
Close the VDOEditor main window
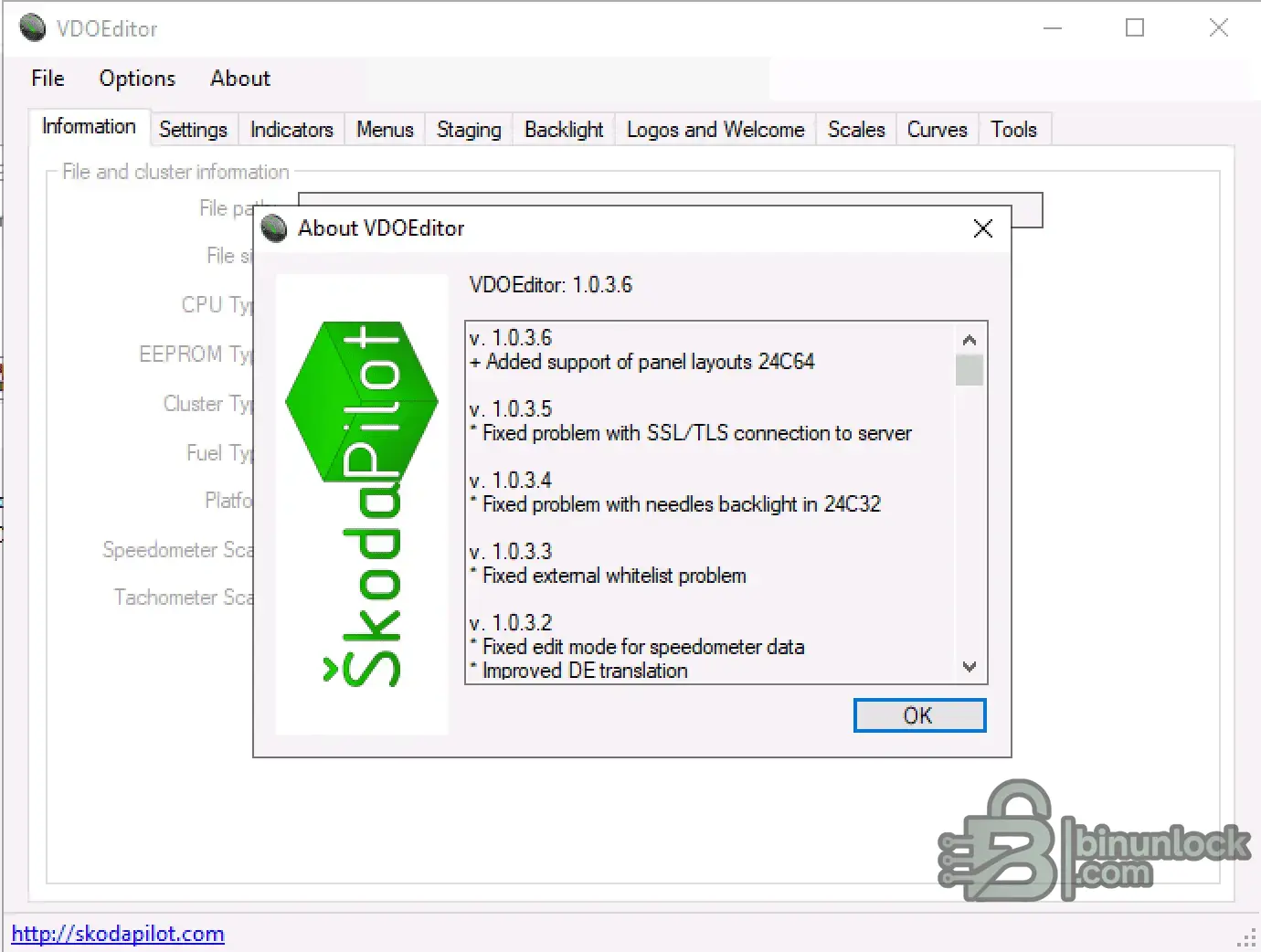[1219, 28]
